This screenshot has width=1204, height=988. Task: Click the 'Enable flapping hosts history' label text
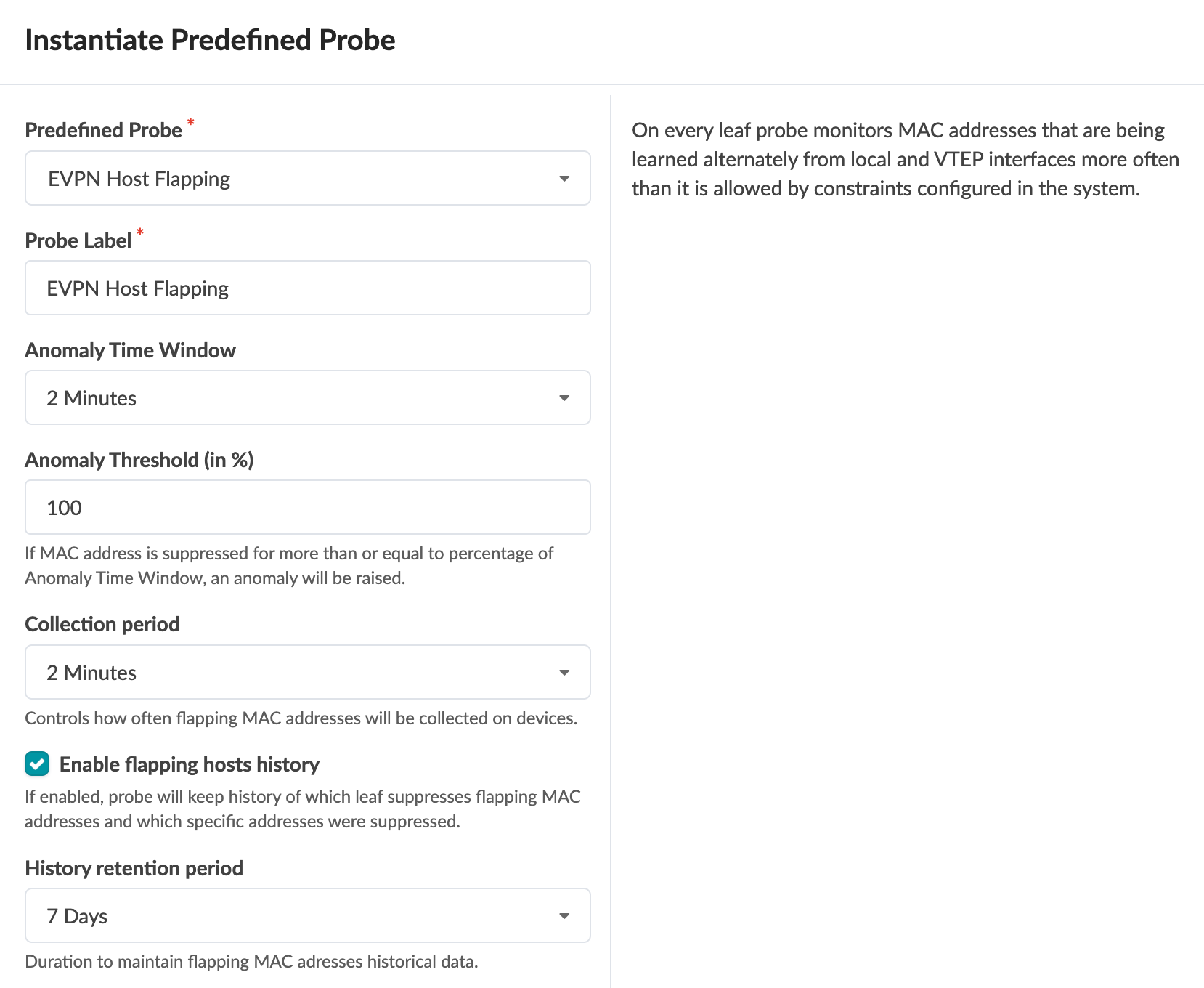point(189,764)
